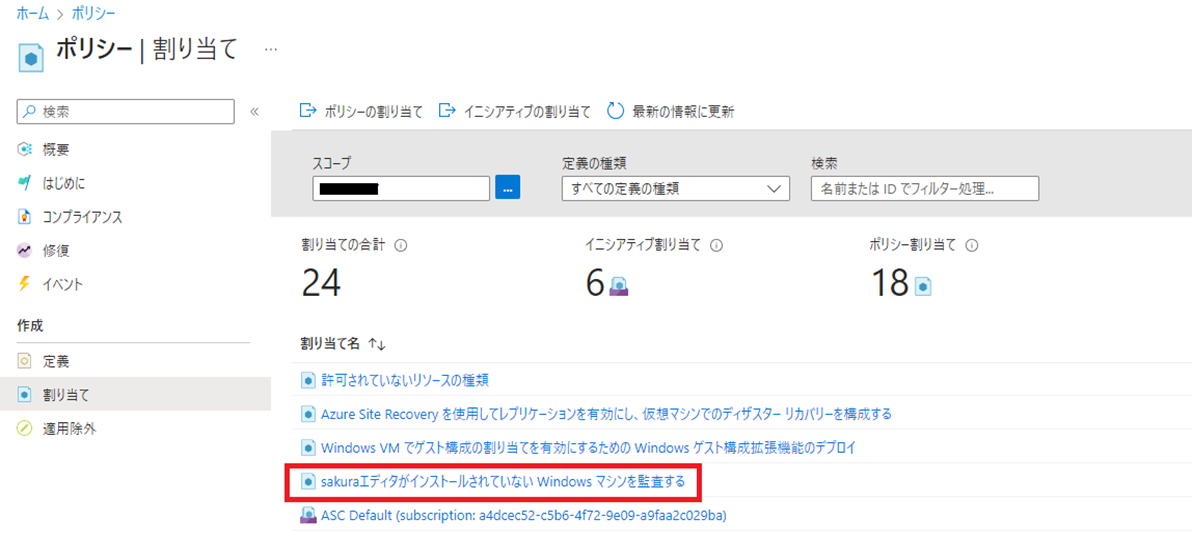Screen dimensions: 1192x538
Task: Open Windows VM ゲスト構成 assignment link
Action: tap(588, 447)
